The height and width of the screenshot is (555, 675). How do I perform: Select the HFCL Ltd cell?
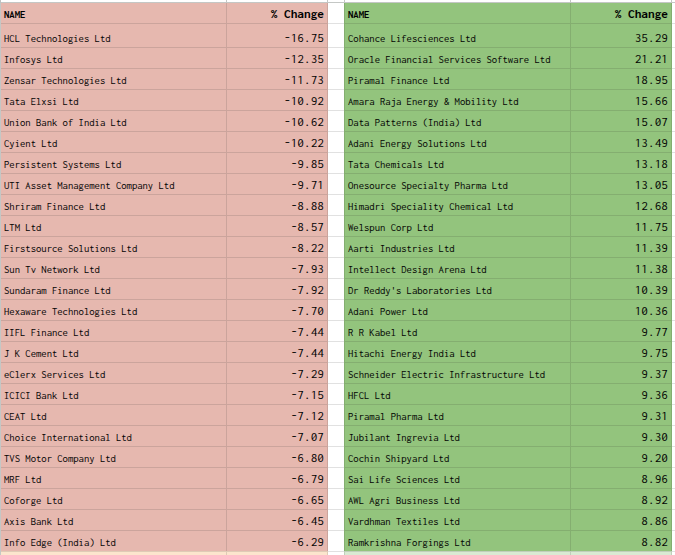pyautogui.click(x=458, y=395)
